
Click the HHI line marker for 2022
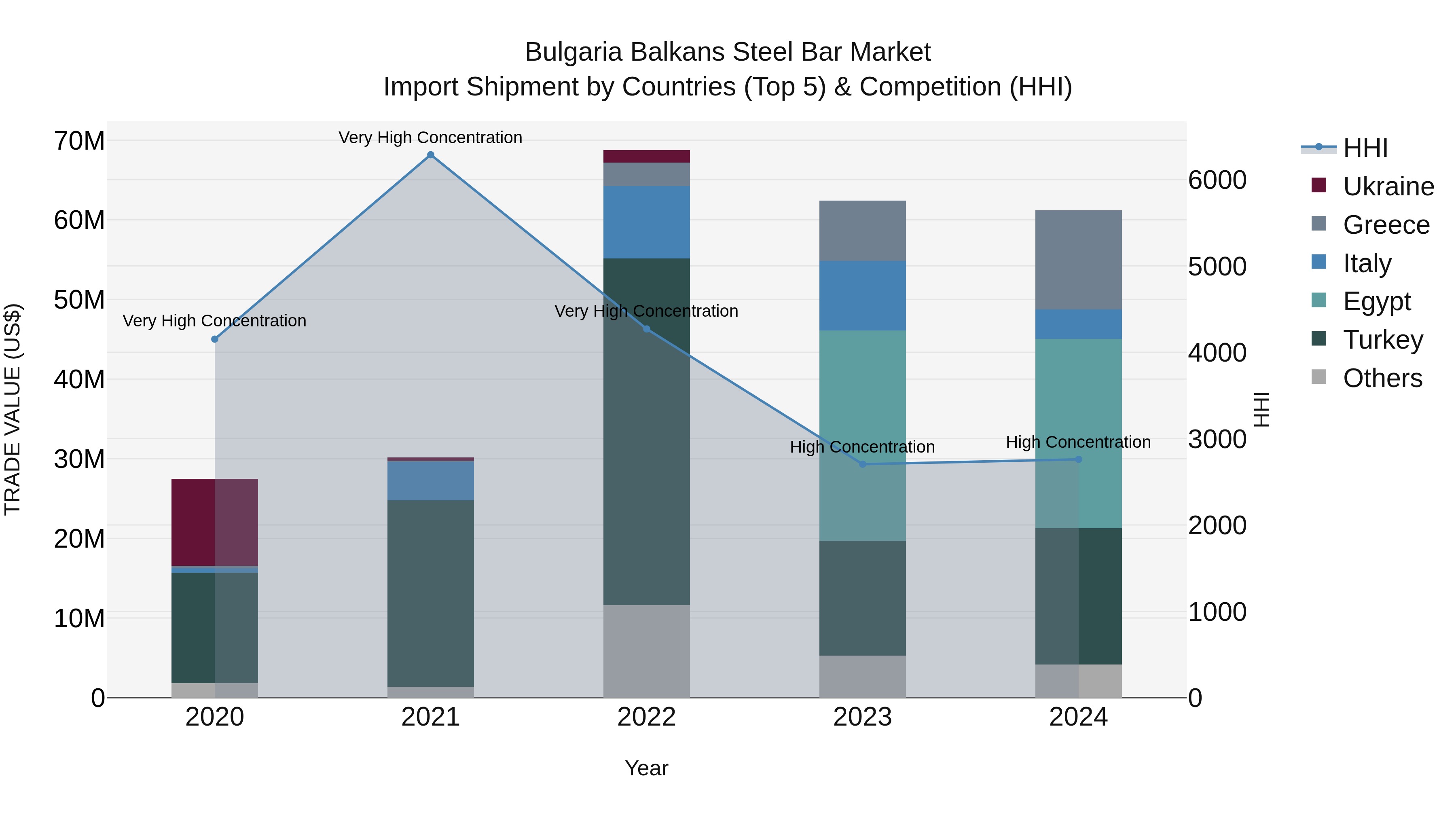pos(647,329)
